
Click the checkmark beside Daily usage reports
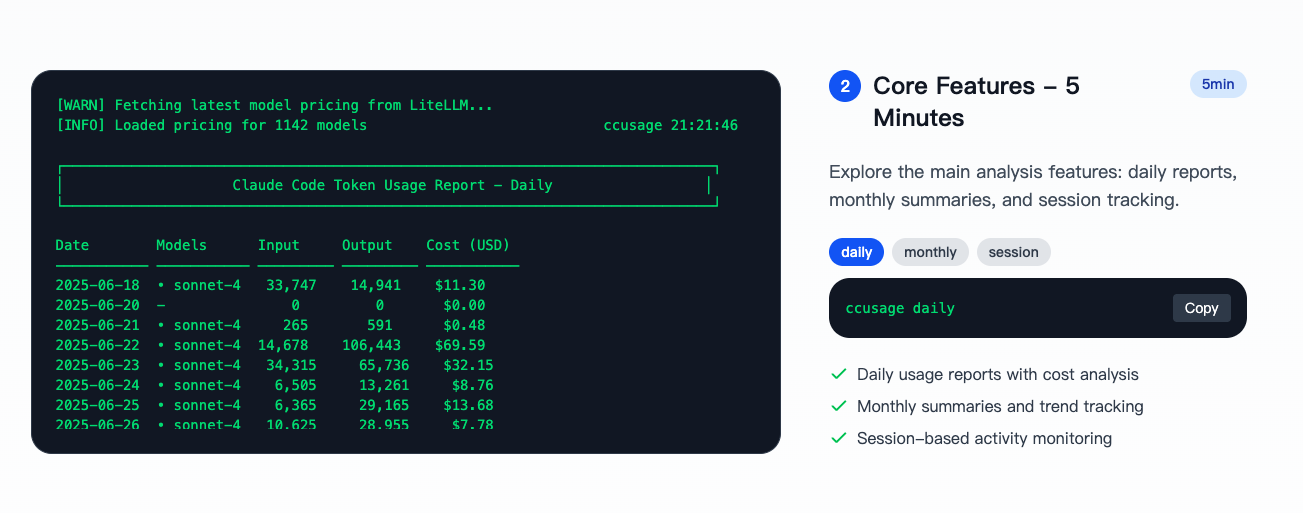[839, 374]
